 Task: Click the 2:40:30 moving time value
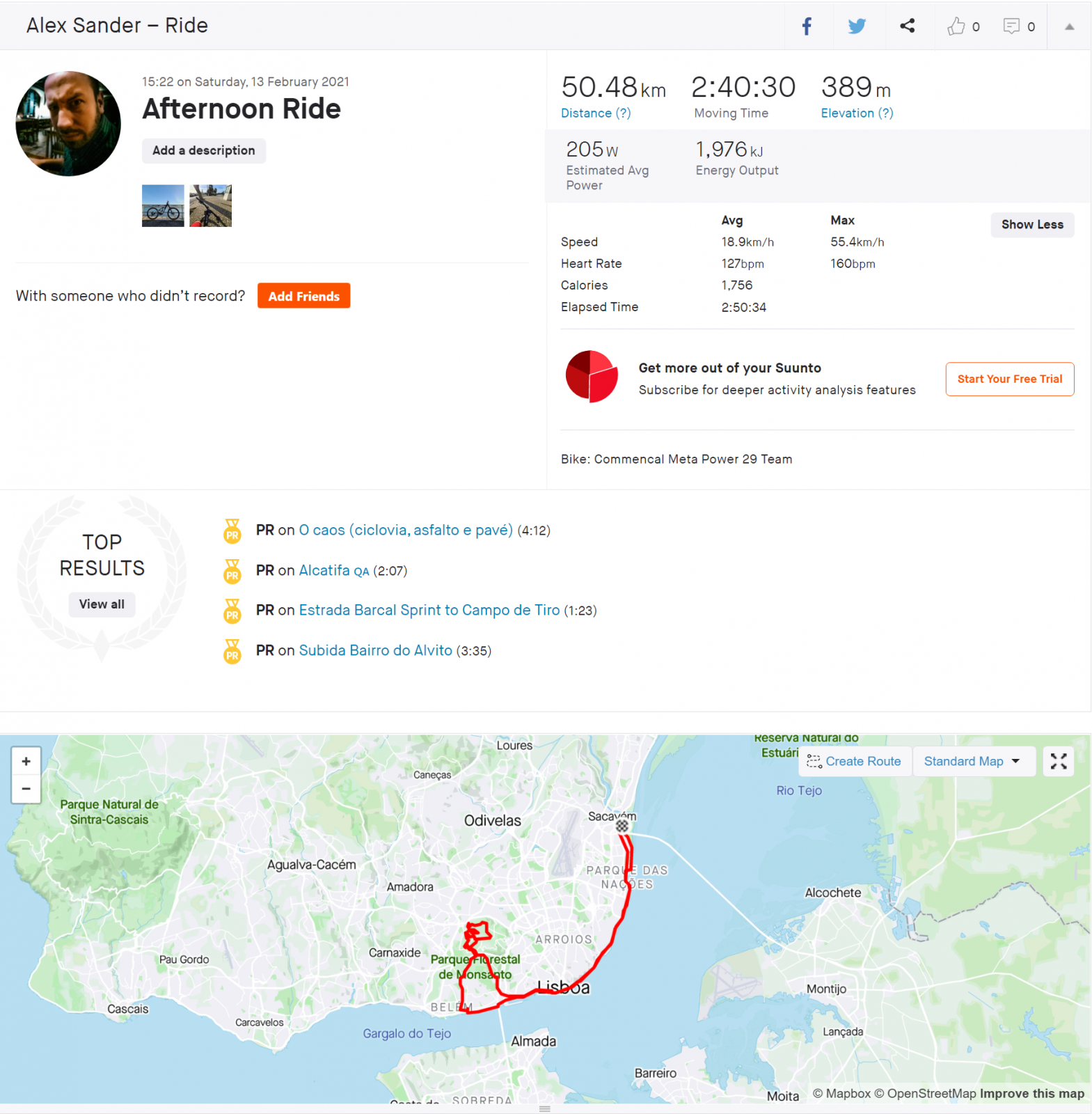point(743,88)
